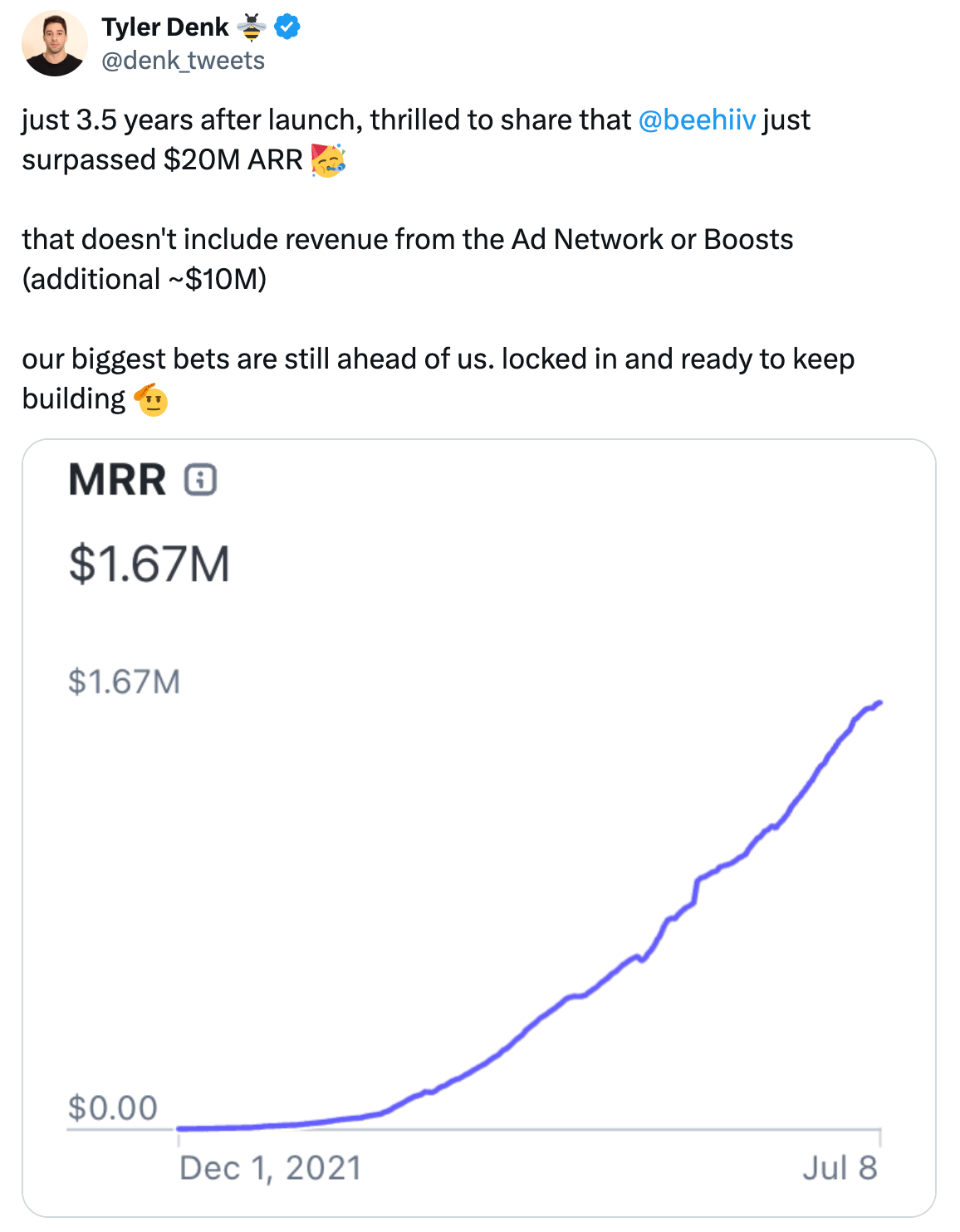960x1232 pixels.
Task: Open the embedded MRR chart image
Action: click(479, 828)
